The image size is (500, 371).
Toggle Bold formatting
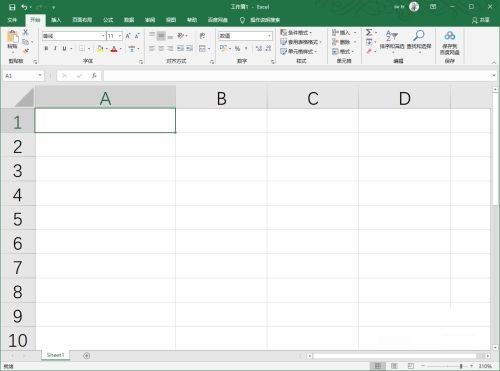(x=46, y=49)
